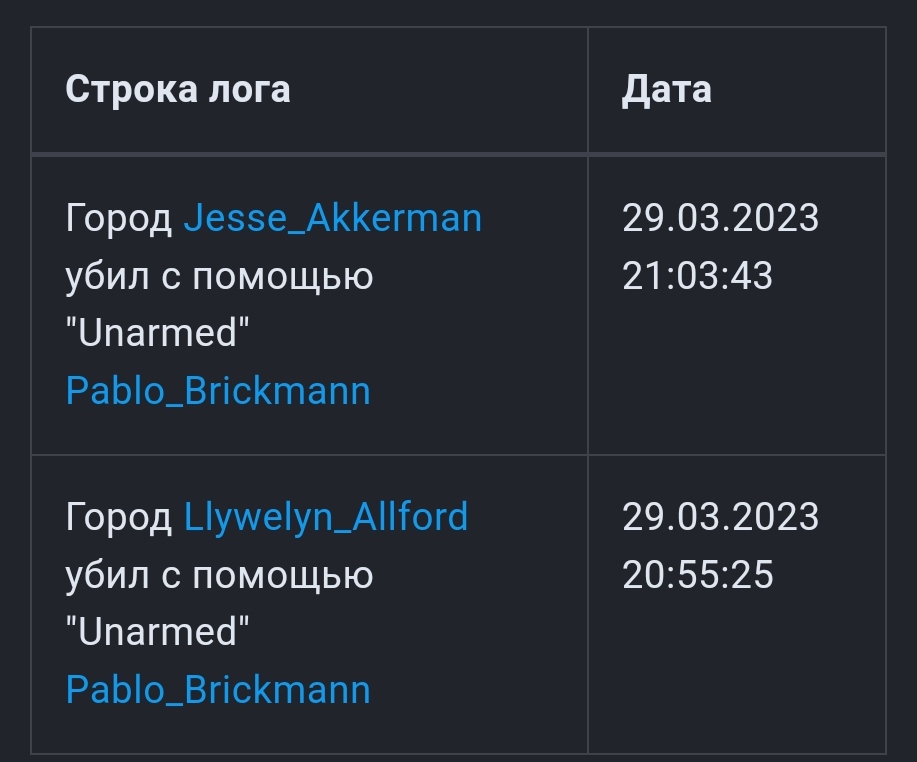Viewport: 917px width, 762px height.
Task: Click the 20:55:25 timestamp
Action: (697, 575)
